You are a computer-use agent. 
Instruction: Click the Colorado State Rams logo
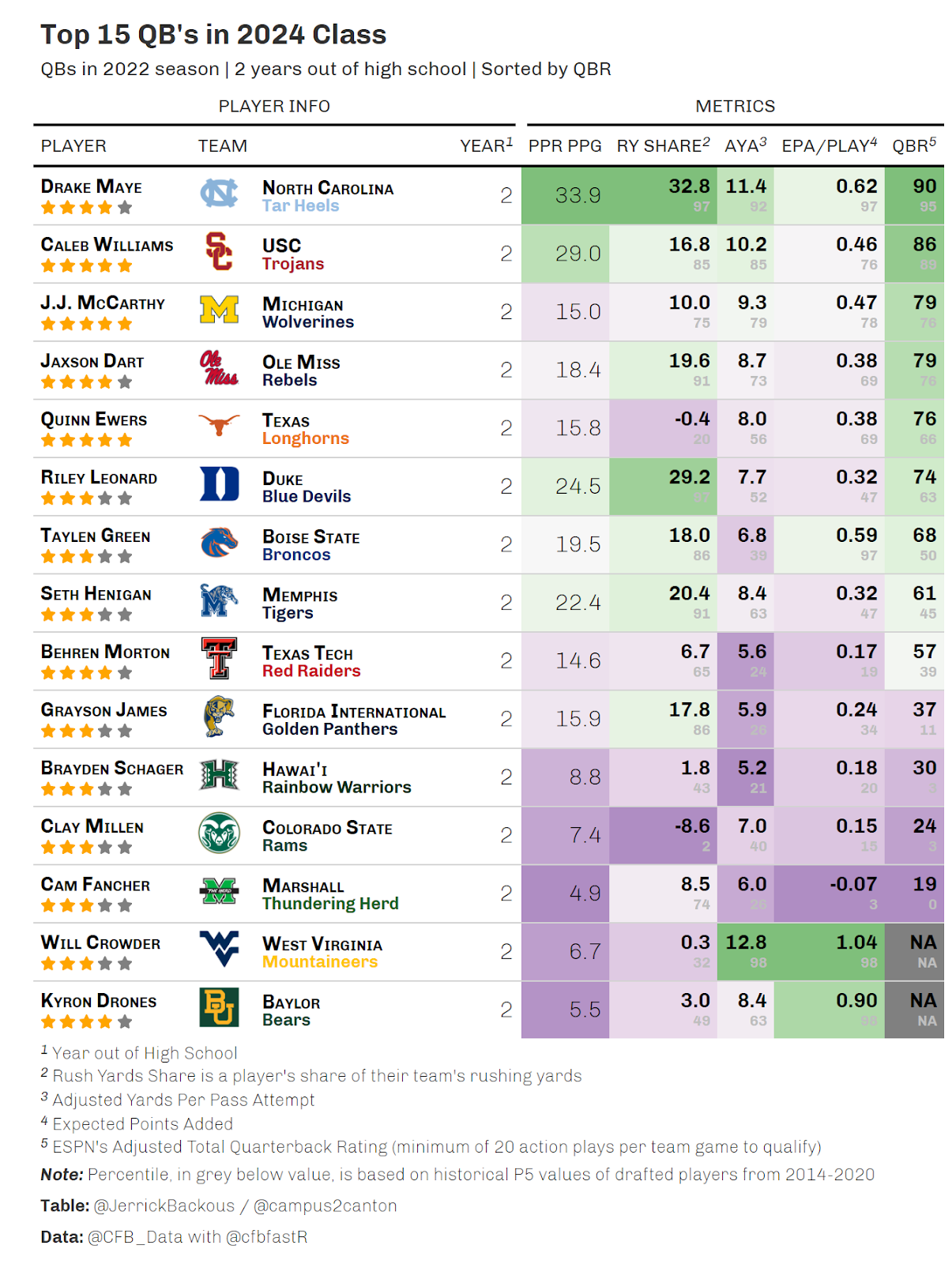pos(219,833)
